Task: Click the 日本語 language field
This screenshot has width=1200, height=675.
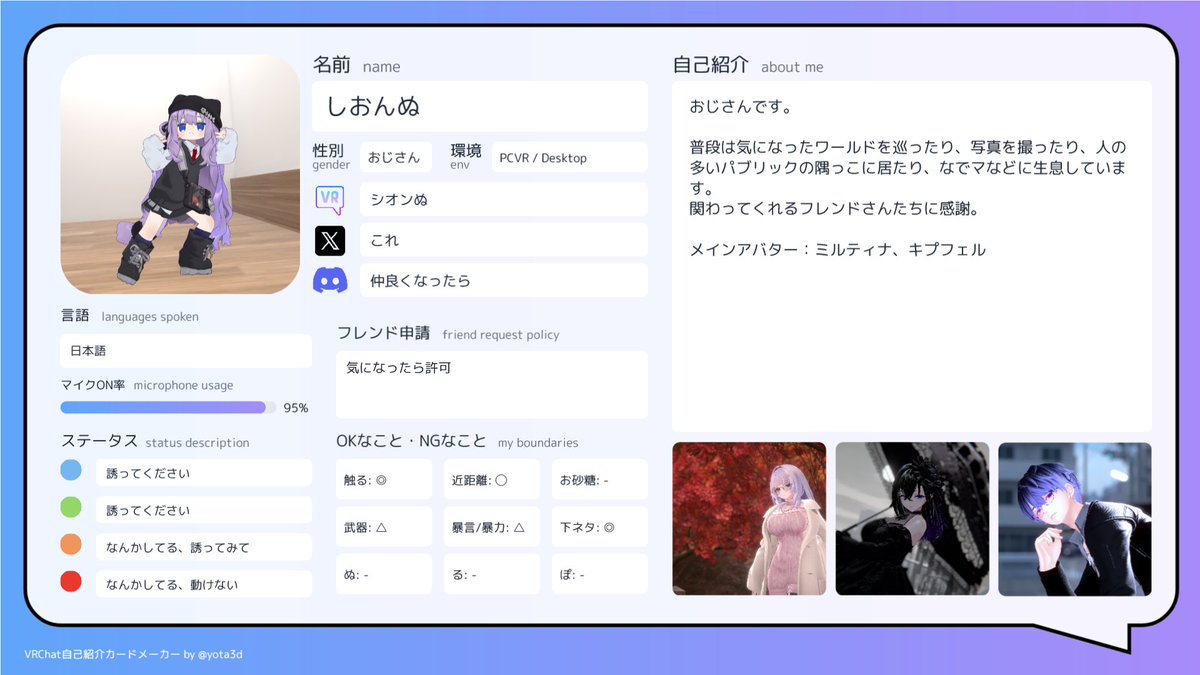Action: [185, 350]
